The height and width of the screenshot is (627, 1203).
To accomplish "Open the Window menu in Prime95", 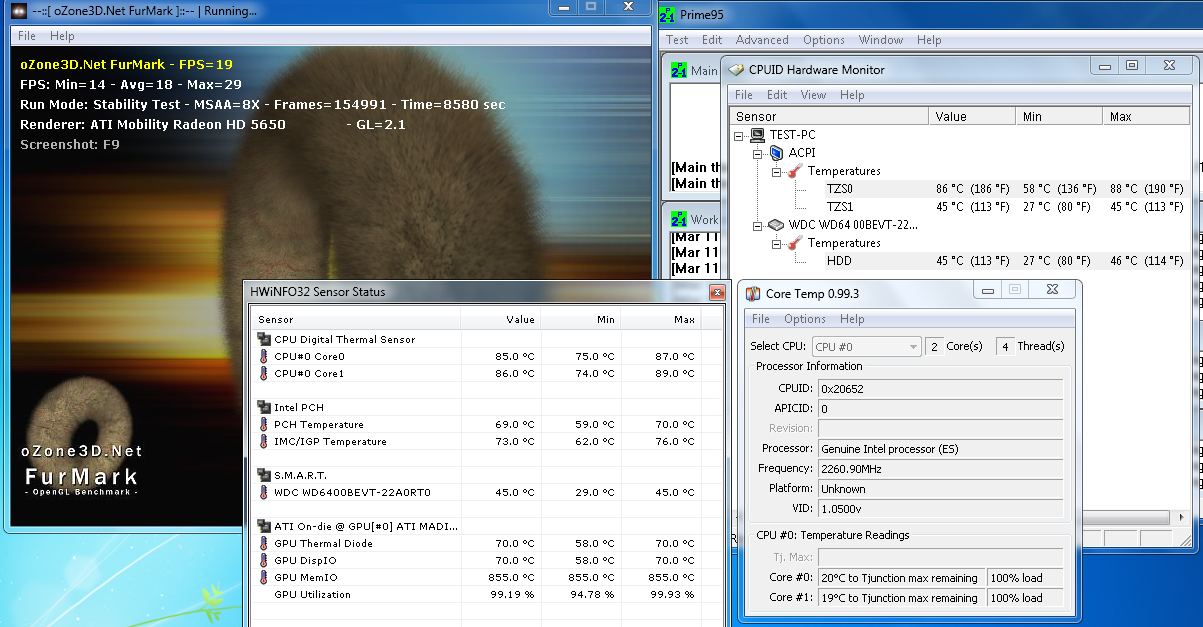I will pyautogui.click(x=881, y=40).
